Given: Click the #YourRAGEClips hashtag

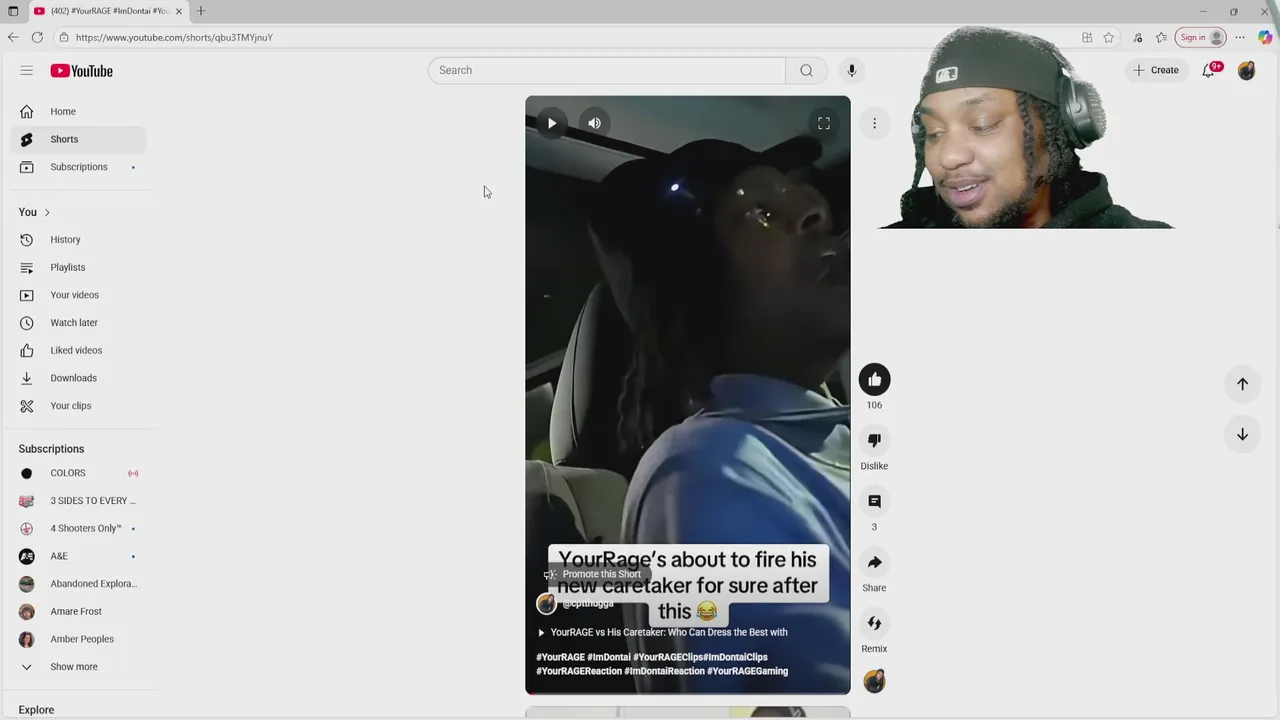Looking at the screenshot, I should [x=667, y=657].
